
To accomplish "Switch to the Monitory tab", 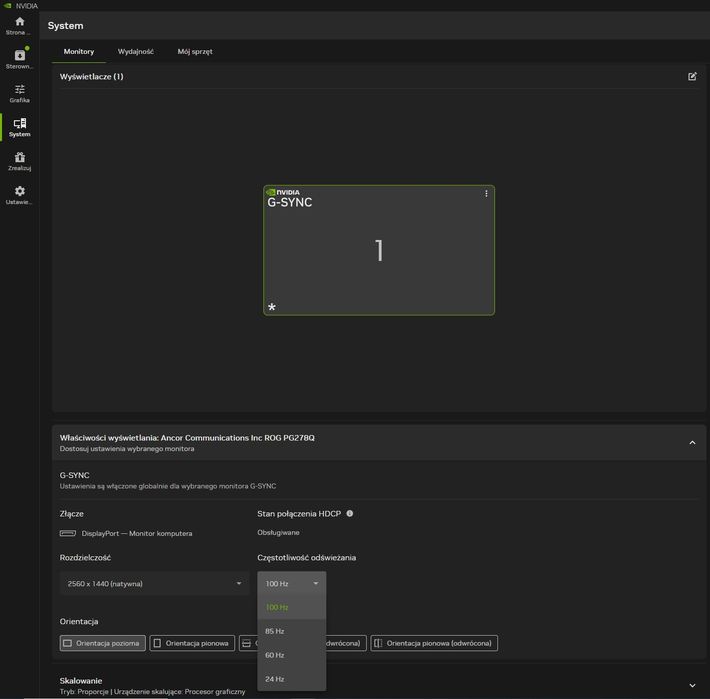I will tap(79, 52).
